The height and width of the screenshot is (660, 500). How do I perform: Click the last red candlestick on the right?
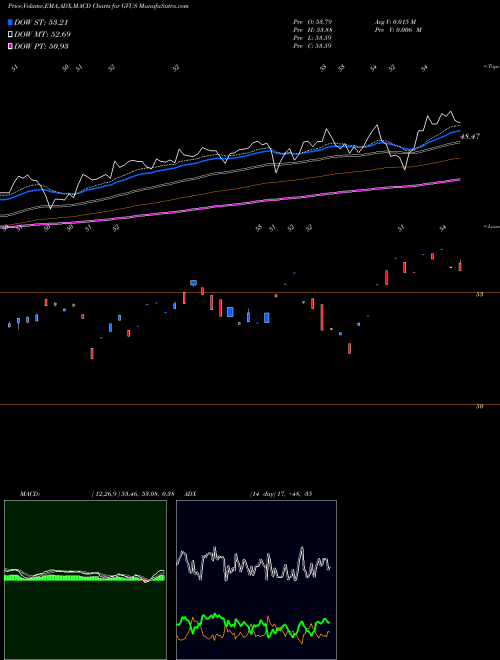pos(460,266)
